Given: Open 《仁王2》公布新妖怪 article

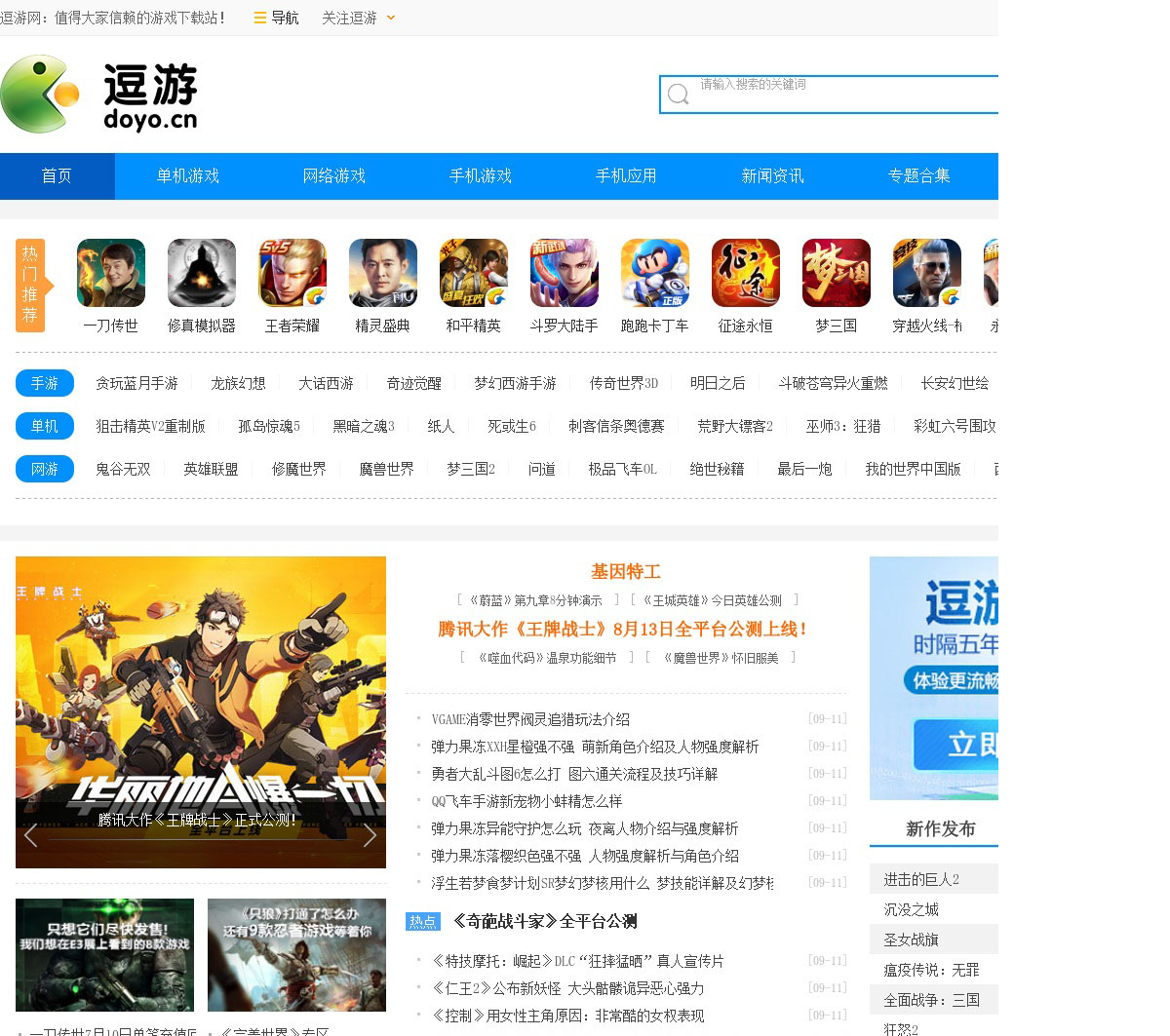Looking at the screenshot, I should tap(567, 988).
